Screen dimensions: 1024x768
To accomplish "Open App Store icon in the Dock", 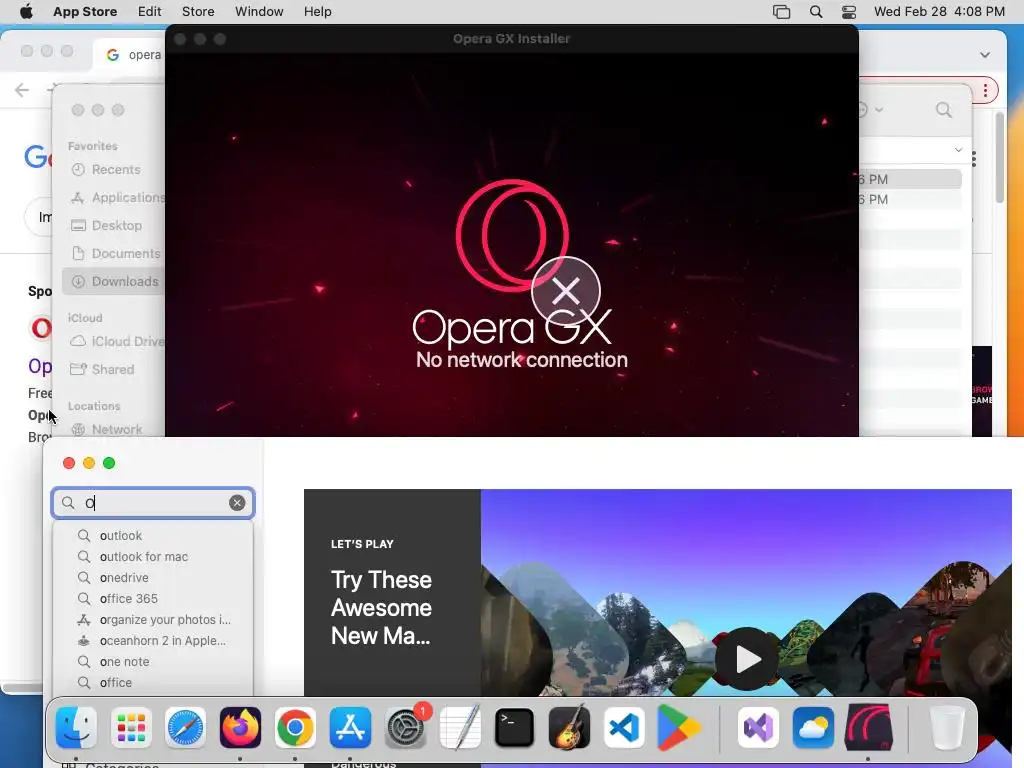I will [350, 728].
